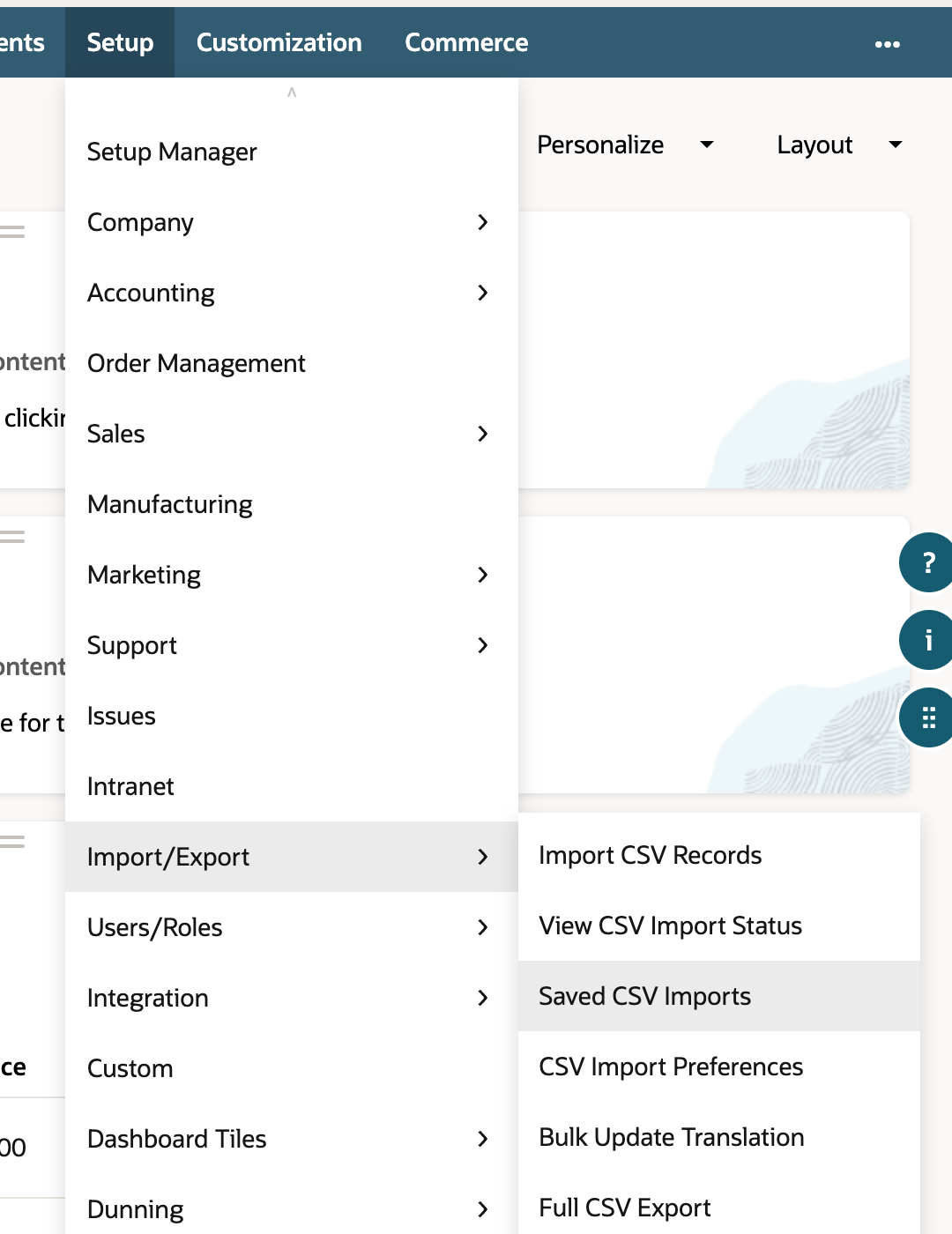
Task: Click the Accounting menu label
Action: pos(151,294)
